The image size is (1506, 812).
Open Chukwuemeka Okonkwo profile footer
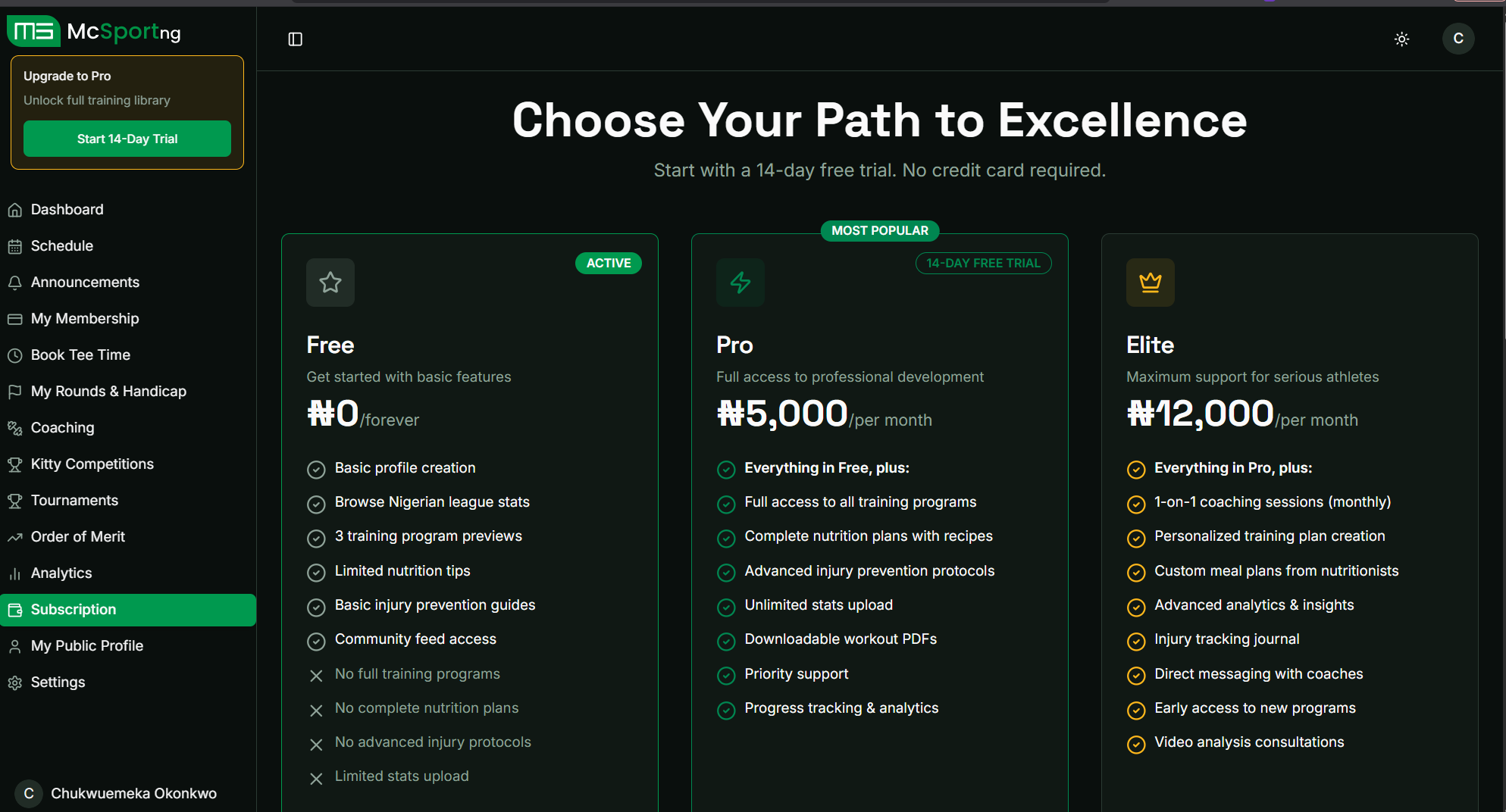tap(121, 793)
